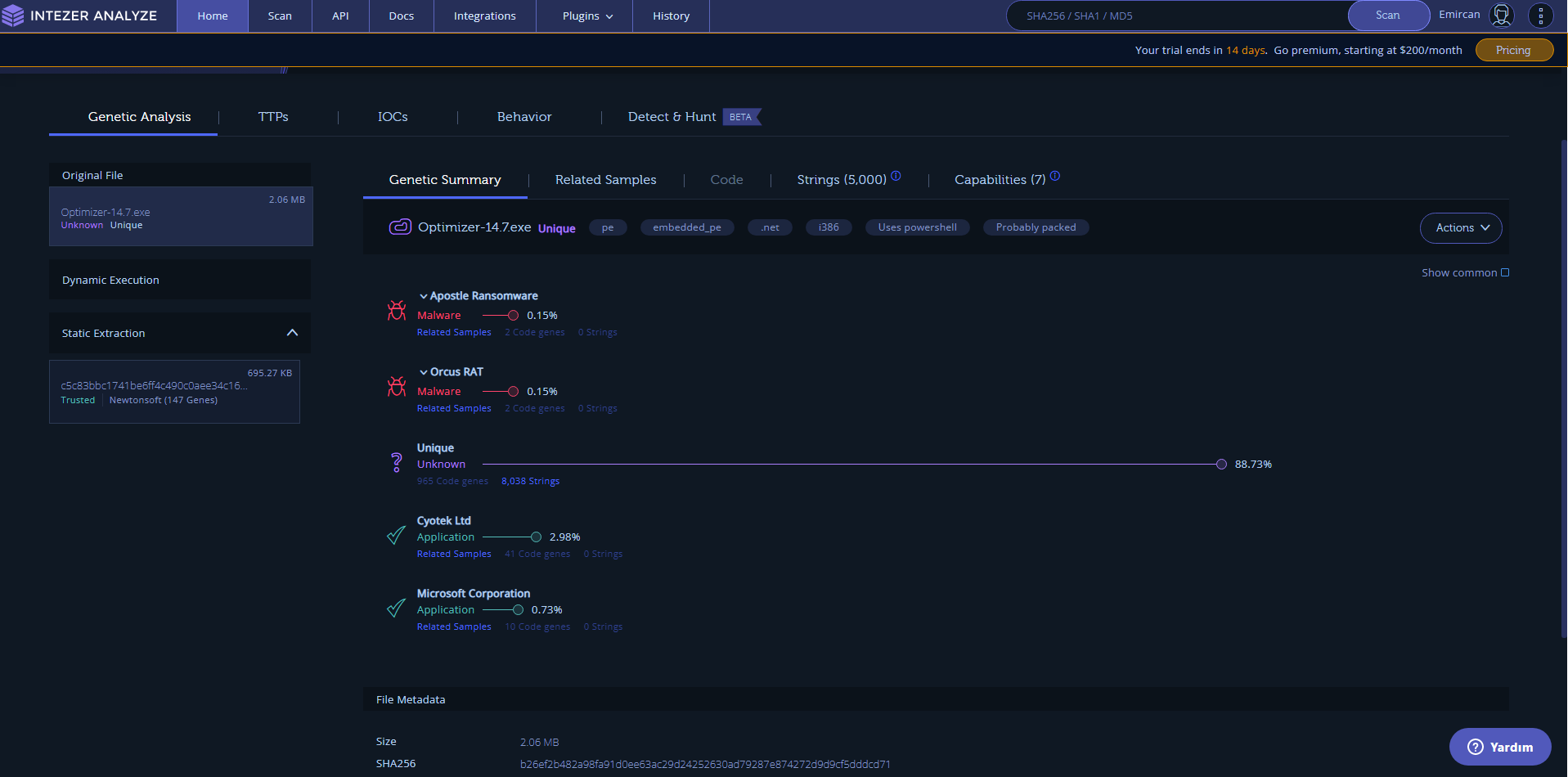Click the Emircan username
1568x777 pixels.
tap(1459, 15)
